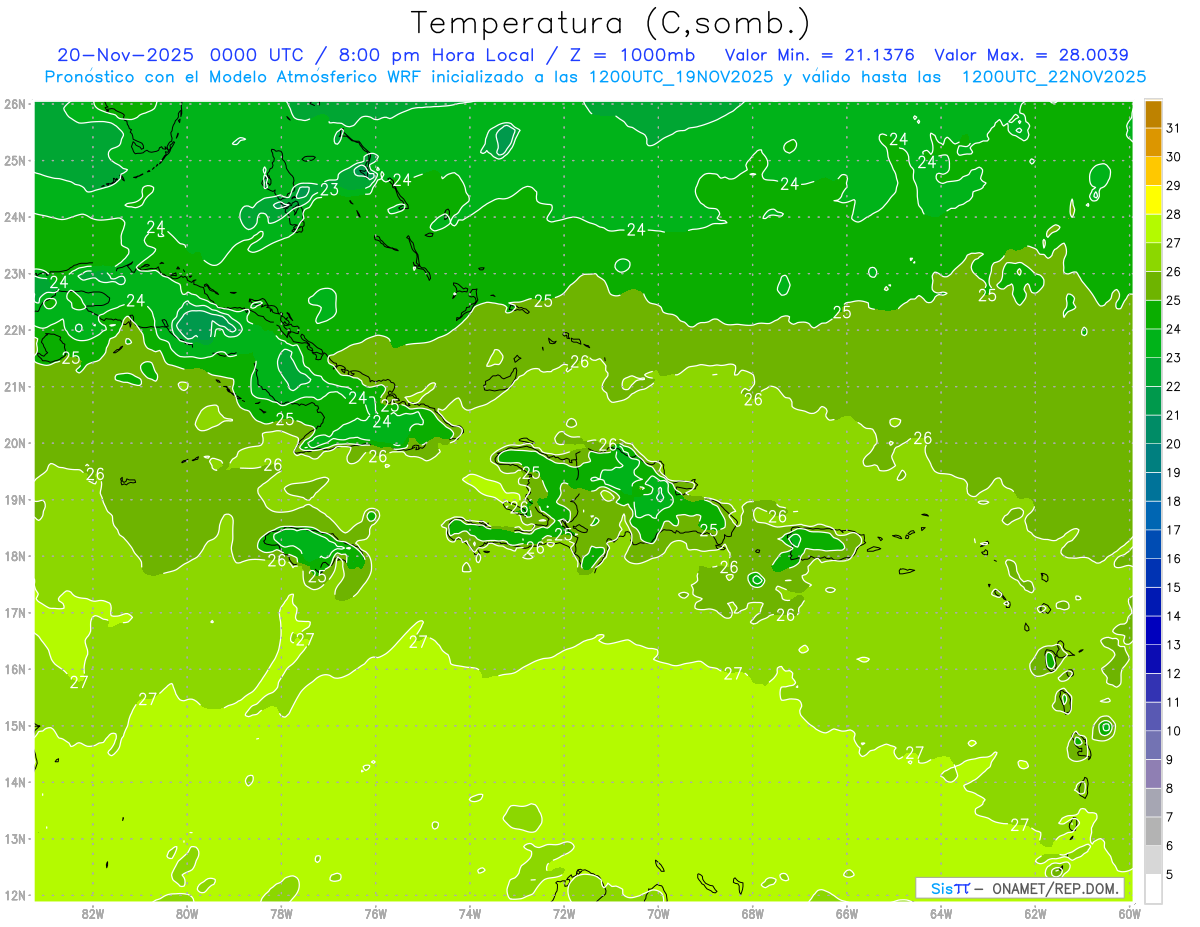Image resolution: width=1200 pixels, height=927 pixels.
Task: Pick the gray color bar segment between 6 and 7
Action: click(1153, 831)
